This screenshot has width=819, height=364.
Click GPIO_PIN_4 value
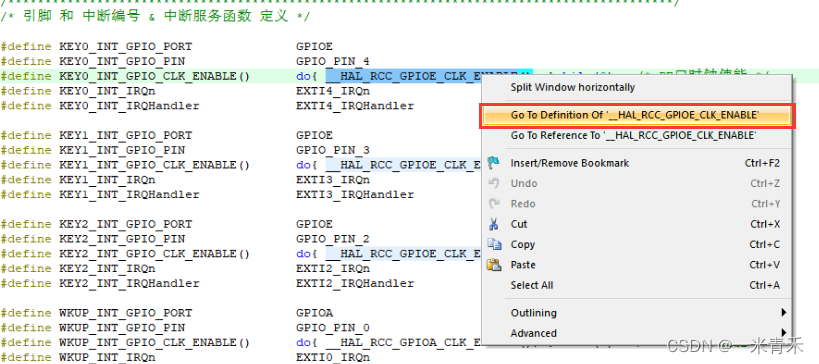tap(333, 61)
